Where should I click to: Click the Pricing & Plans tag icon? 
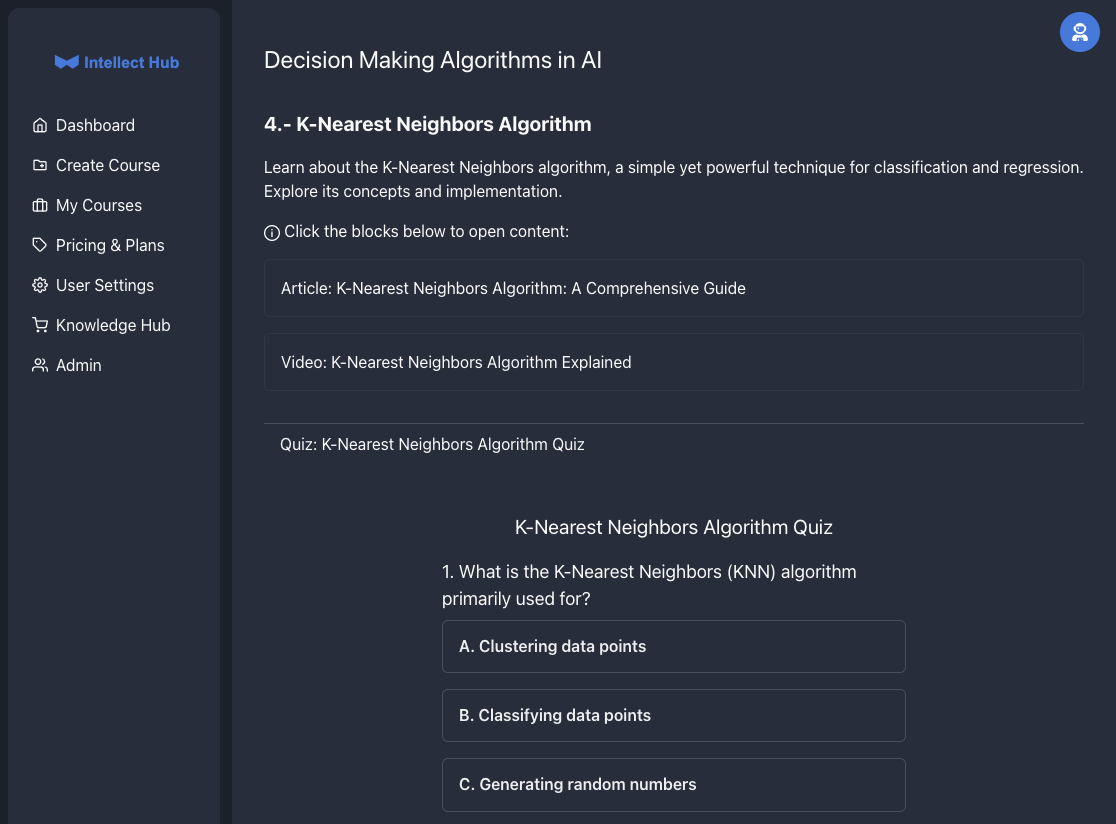pyautogui.click(x=40, y=245)
